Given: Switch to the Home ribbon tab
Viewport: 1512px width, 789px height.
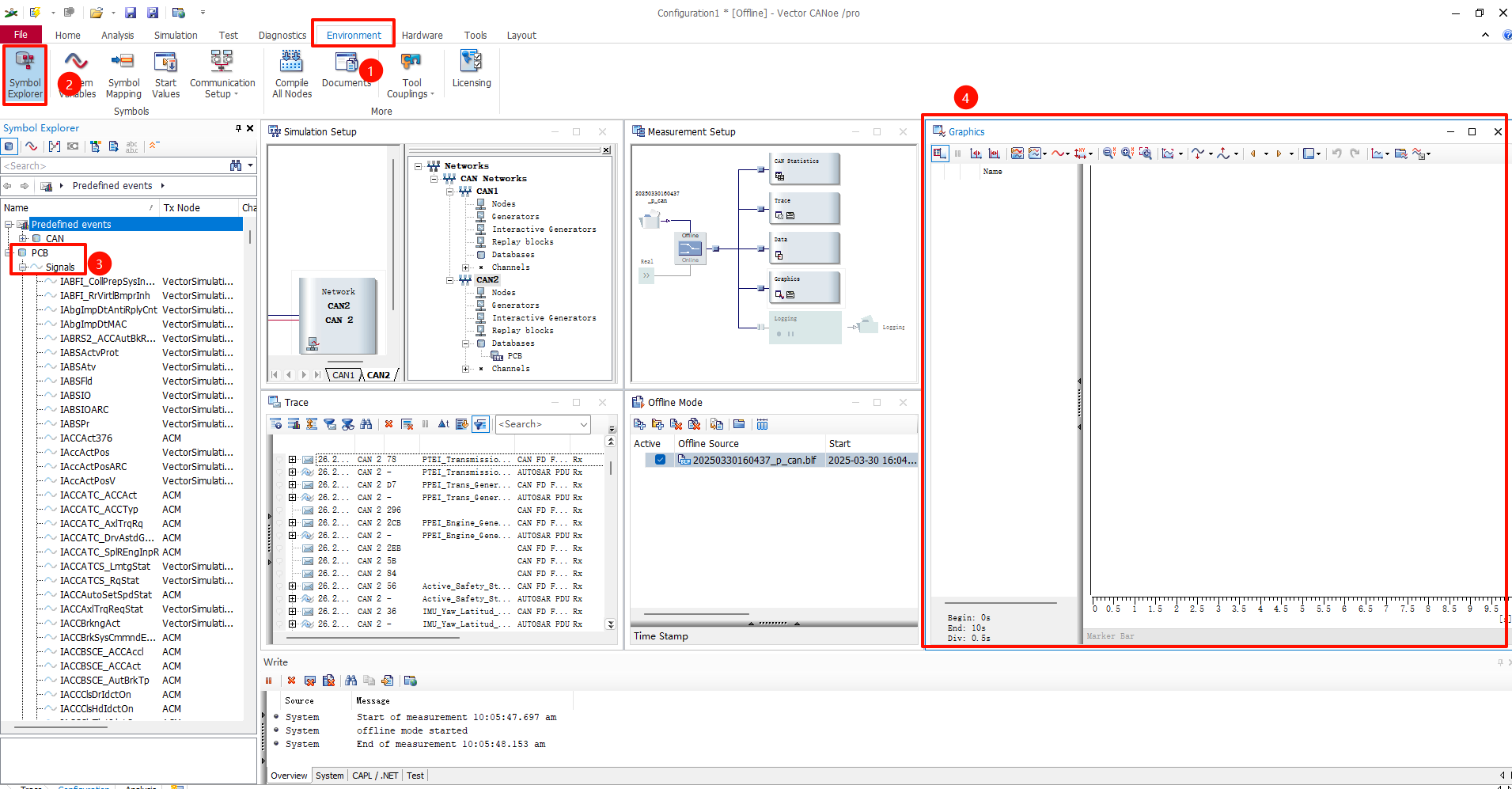Looking at the screenshot, I should click(x=68, y=35).
